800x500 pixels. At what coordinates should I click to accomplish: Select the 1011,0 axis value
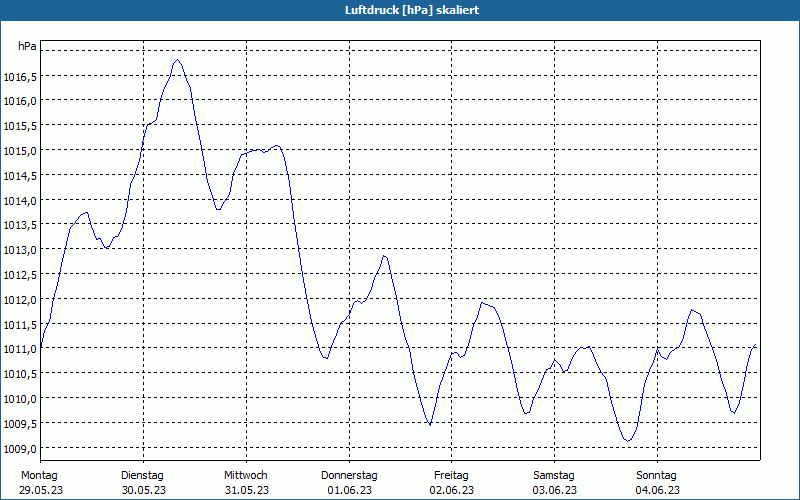(x=20, y=349)
